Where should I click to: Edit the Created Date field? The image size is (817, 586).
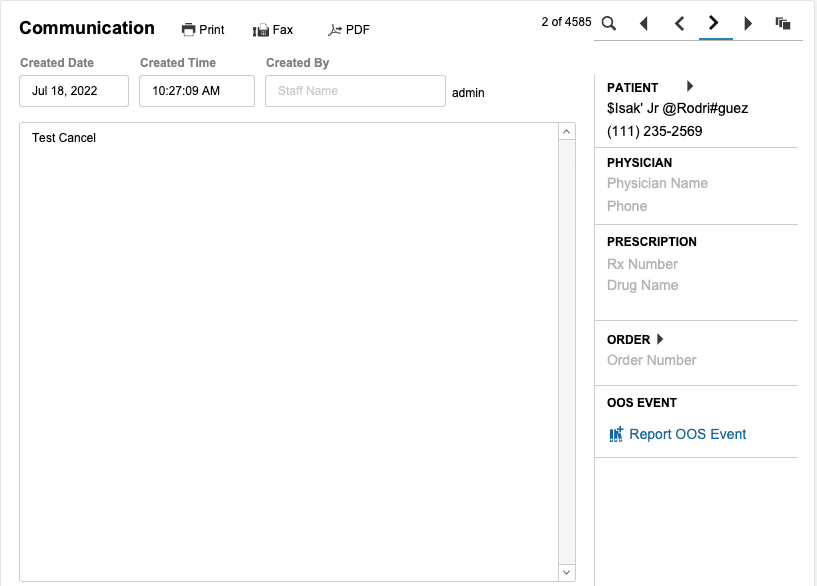(74, 91)
